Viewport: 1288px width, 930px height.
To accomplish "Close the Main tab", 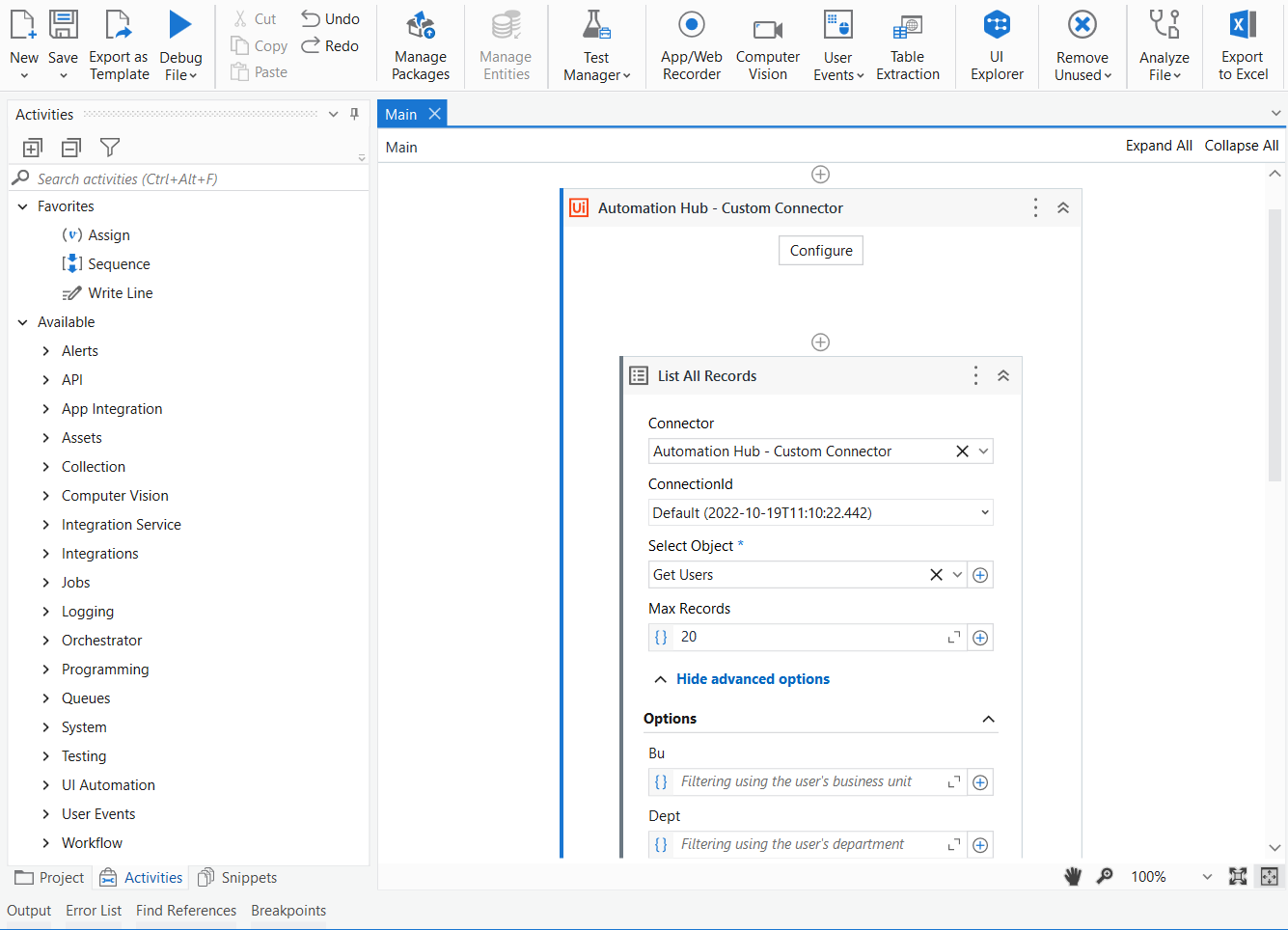I will pos(434,114).
